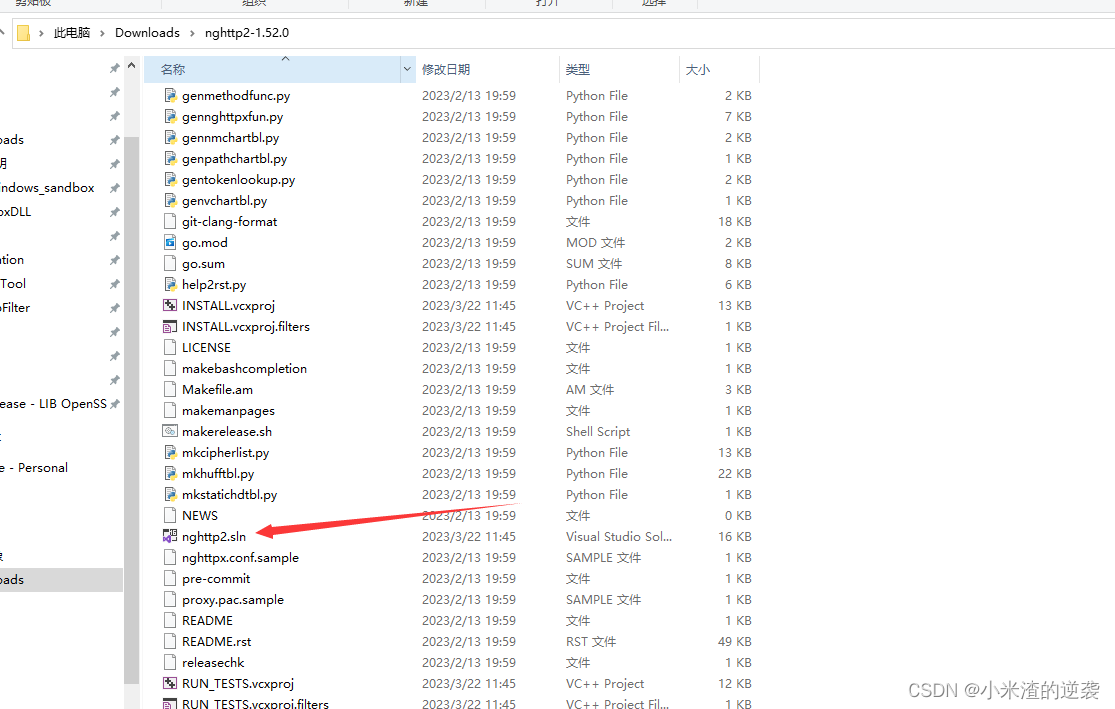Select the nghttp2.sln Visual Studio solution icon
This screenshot has width=1115, height=709.
(x=170, y=536)
